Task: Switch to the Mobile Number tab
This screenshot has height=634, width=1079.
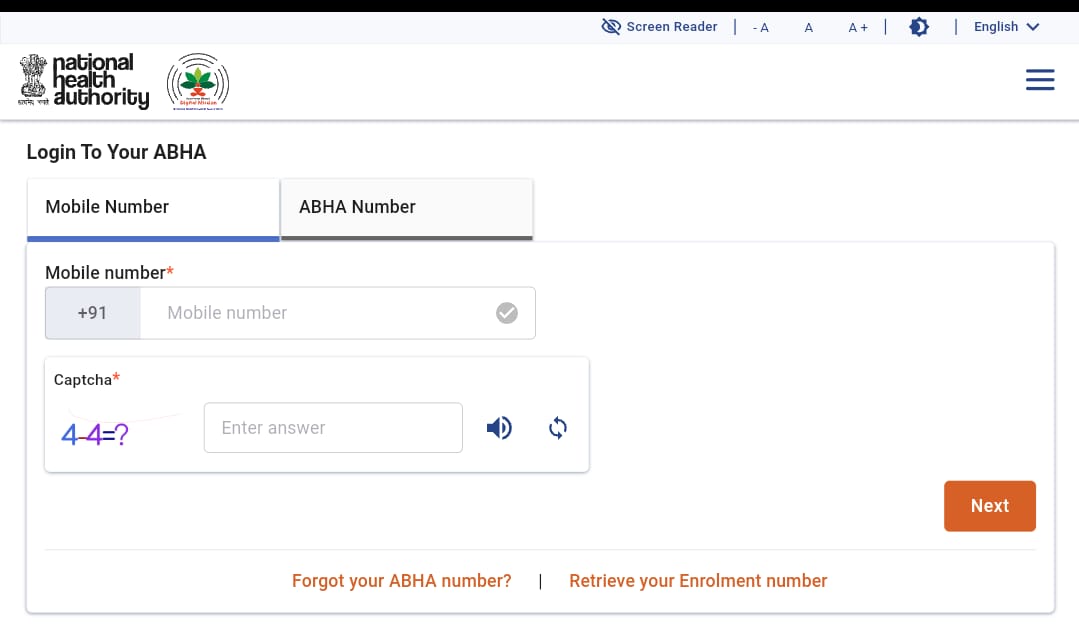Action: (153, 208)
